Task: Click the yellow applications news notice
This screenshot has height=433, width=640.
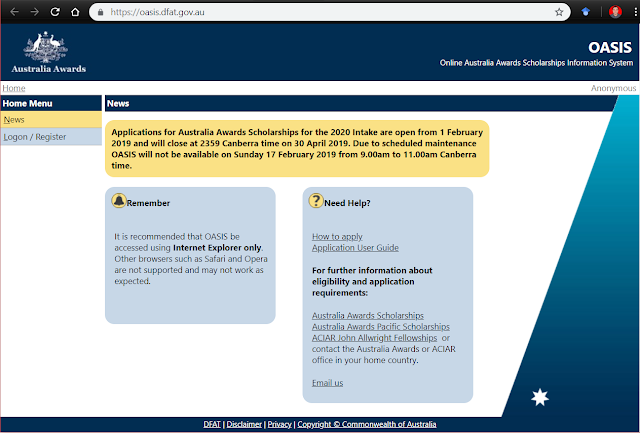Action: tap(297, 149)
